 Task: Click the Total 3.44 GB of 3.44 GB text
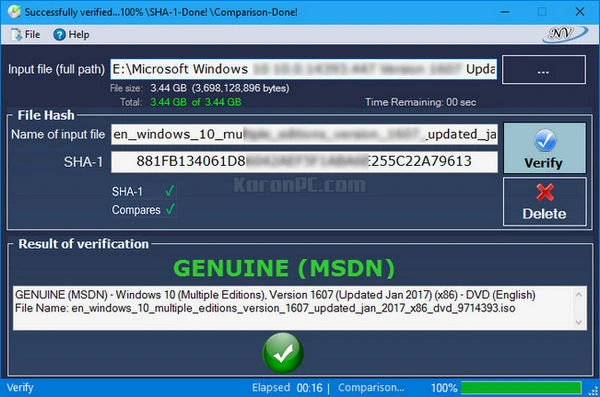pyautogui.click(x=181, y=102)
